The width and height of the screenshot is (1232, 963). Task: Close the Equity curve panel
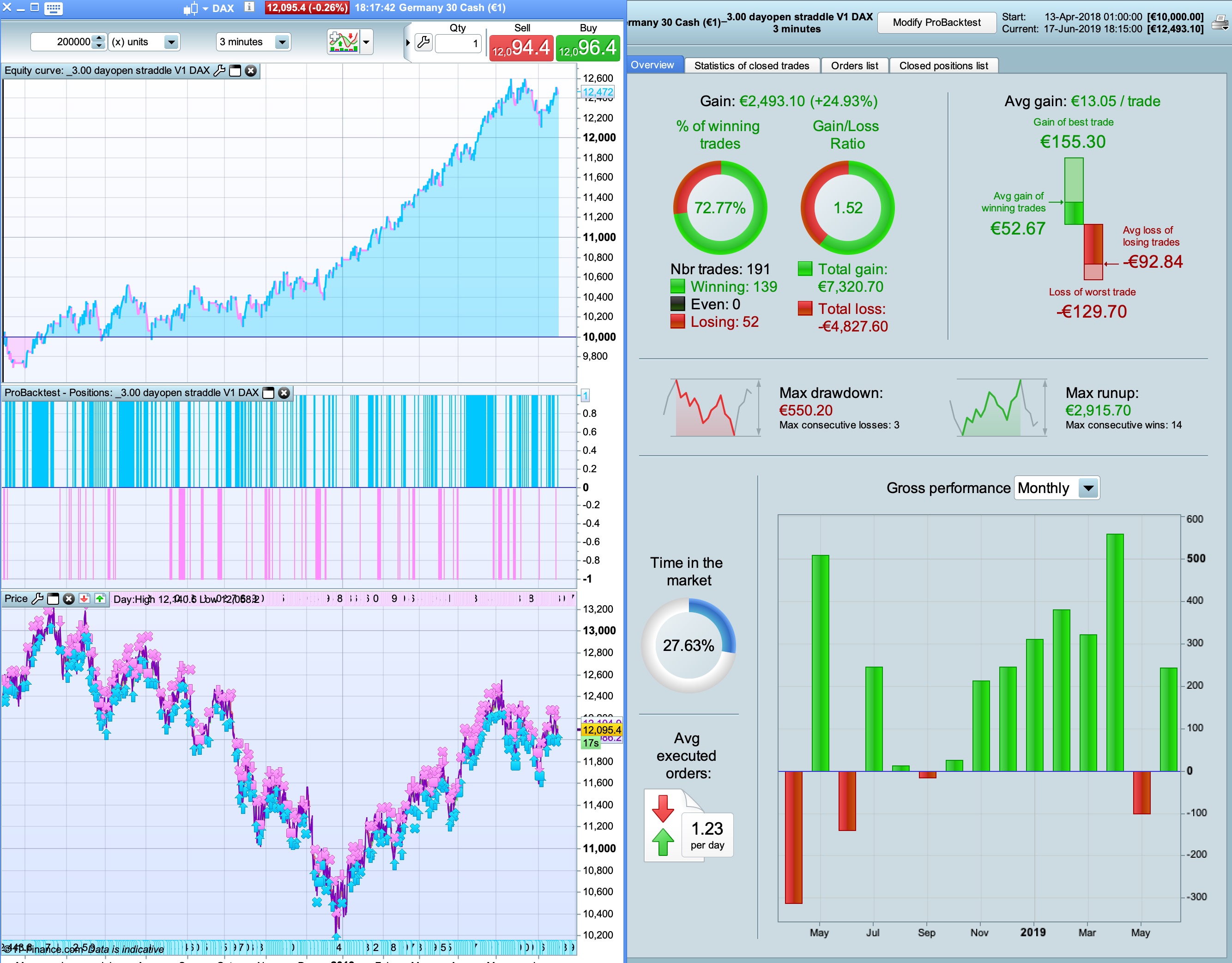251,71
